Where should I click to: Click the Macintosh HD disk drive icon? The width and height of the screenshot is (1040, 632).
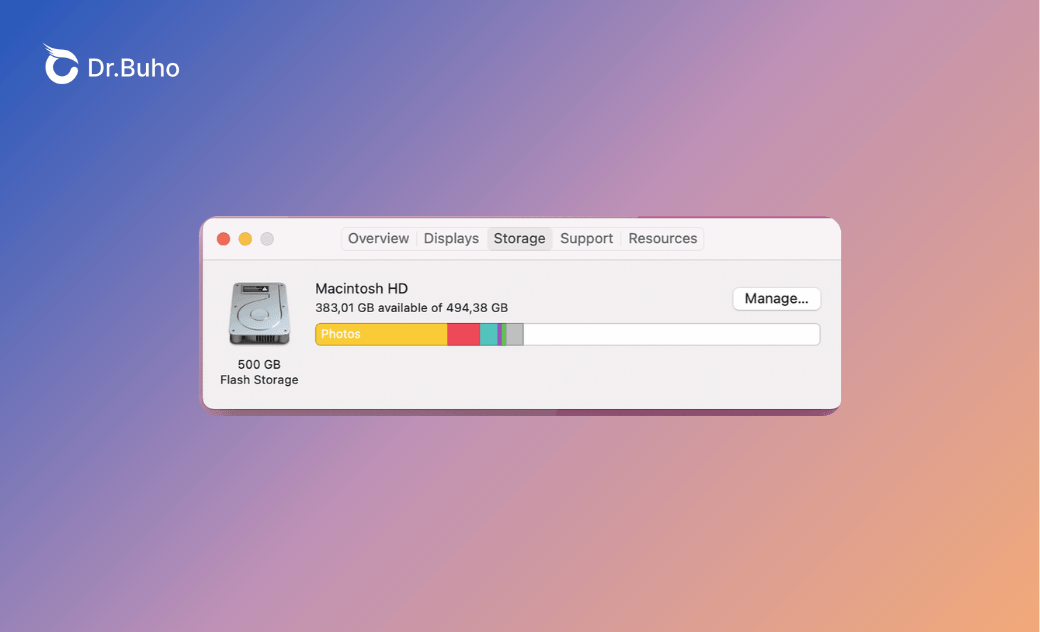(x=259, y=313)
